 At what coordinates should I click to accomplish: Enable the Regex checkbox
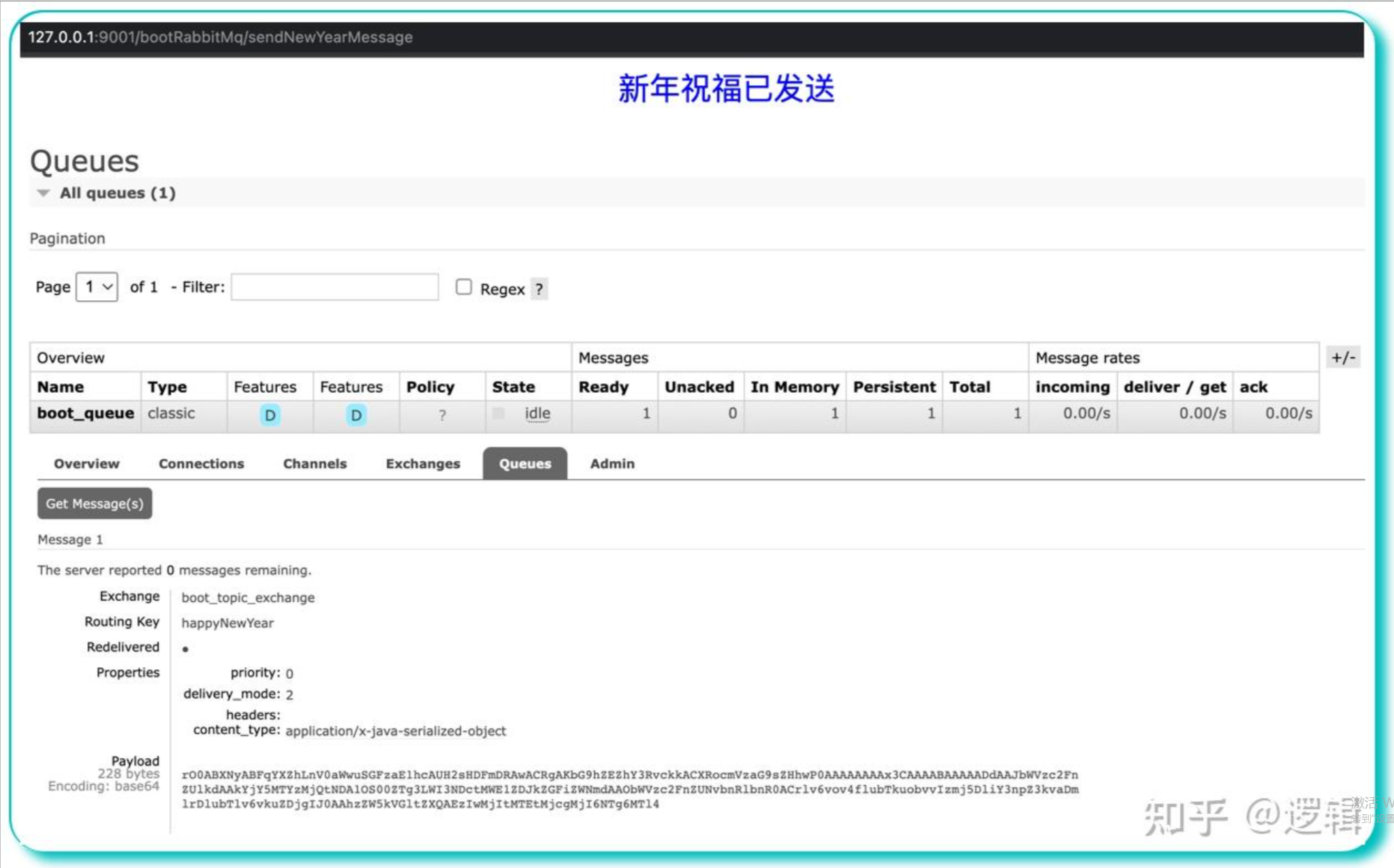(x=464, y=287)
